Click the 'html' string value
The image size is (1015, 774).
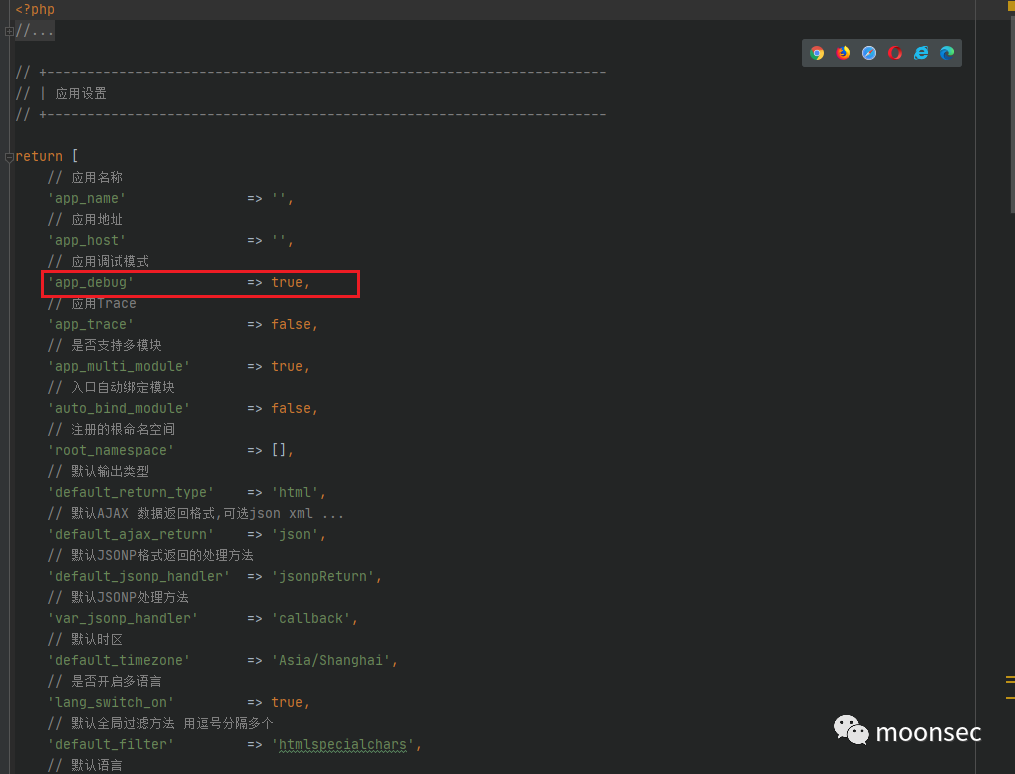(295, 493)
